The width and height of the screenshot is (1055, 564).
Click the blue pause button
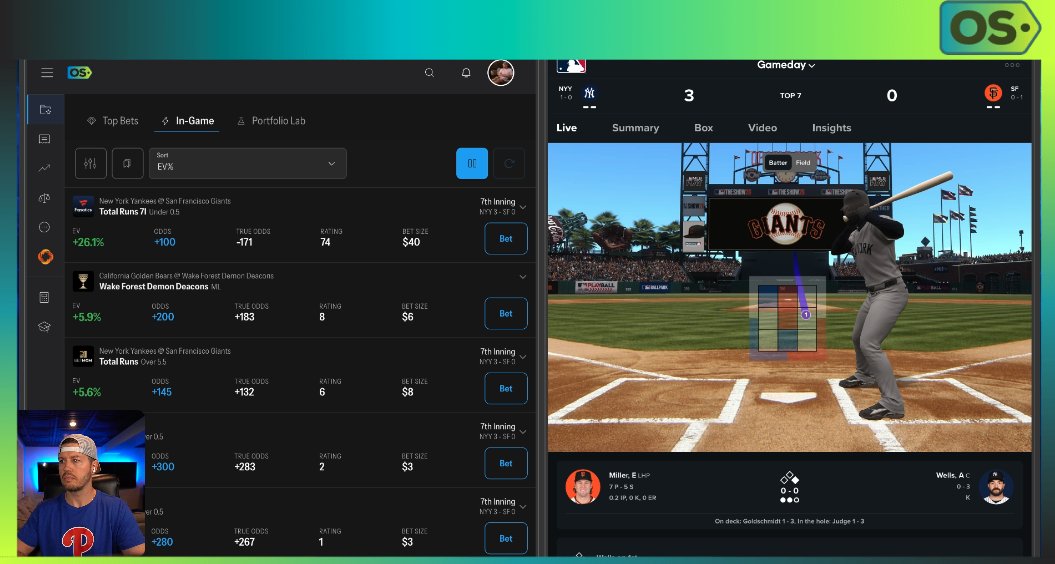point(472,164)
